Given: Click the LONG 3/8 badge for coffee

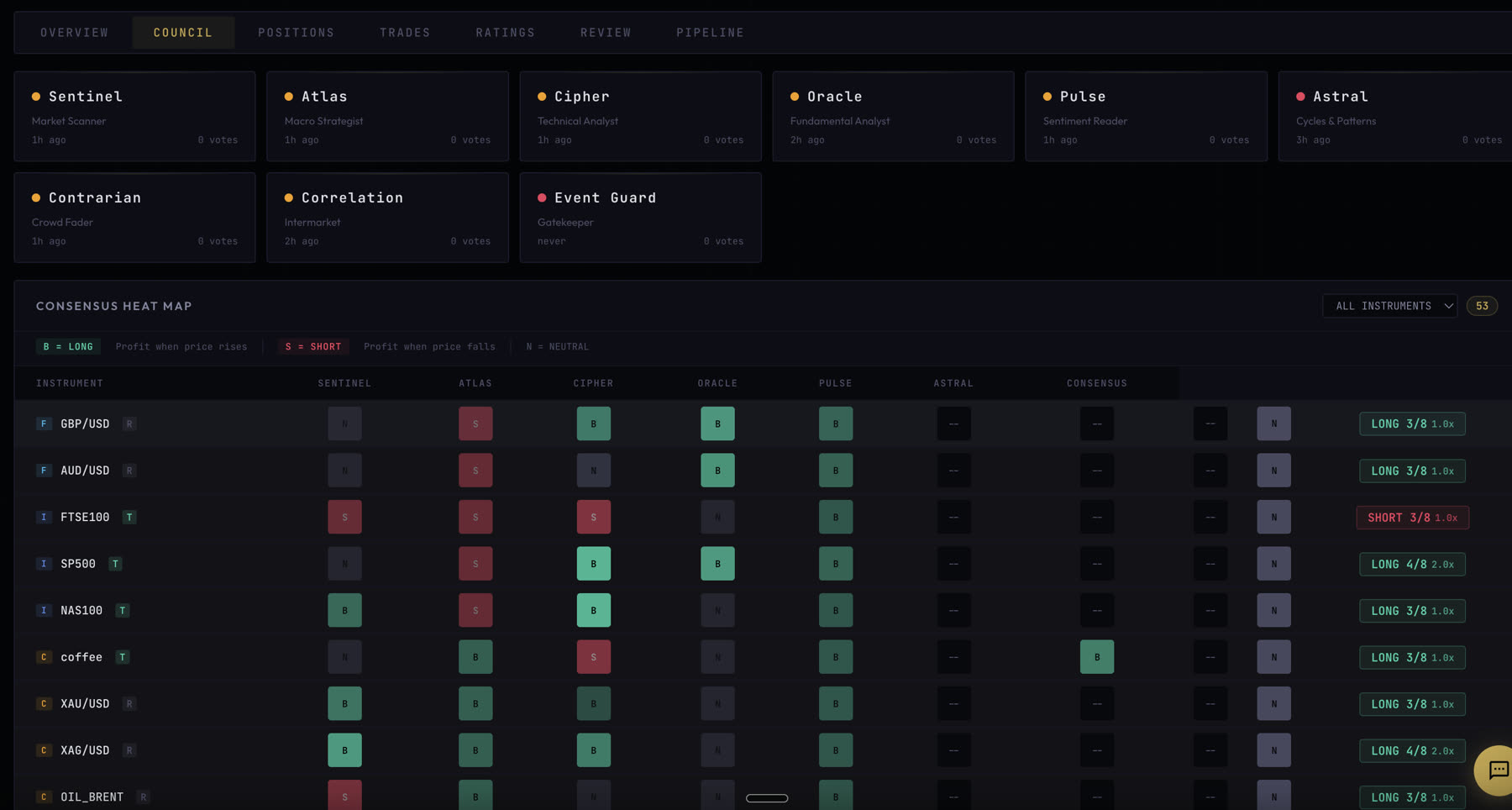Looking at the screenshot, I should coord(1412,657).
